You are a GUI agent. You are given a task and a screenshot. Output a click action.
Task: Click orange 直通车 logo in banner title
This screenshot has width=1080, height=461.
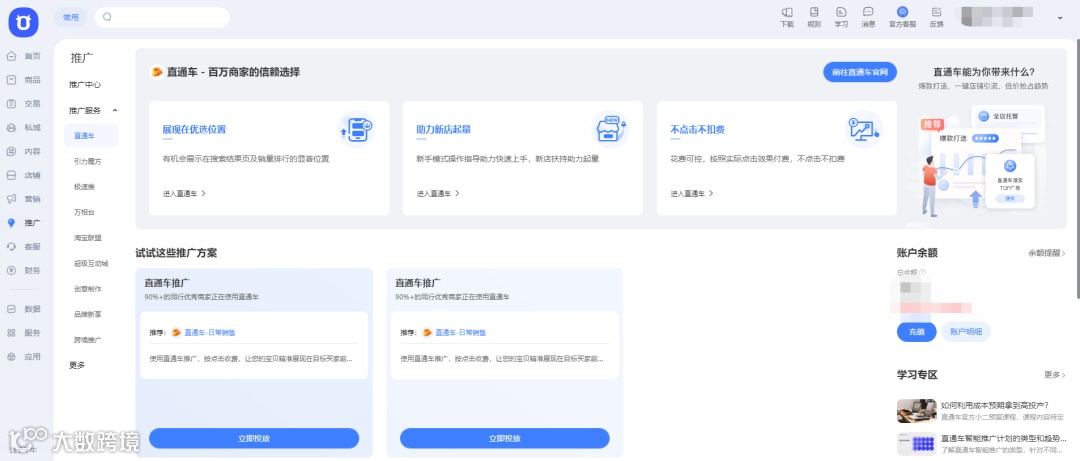[157, 72]
